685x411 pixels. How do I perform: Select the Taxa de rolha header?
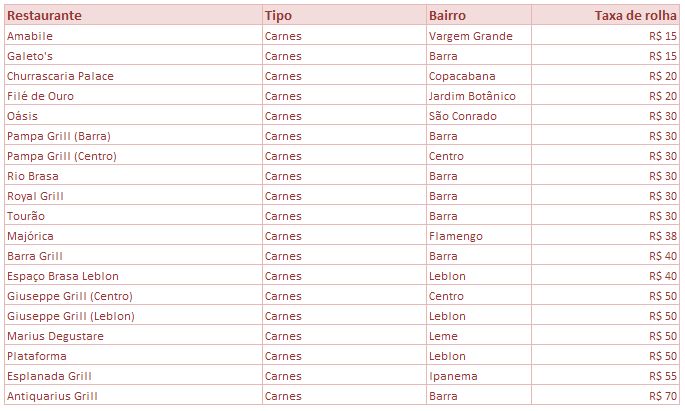pos(605,15)
